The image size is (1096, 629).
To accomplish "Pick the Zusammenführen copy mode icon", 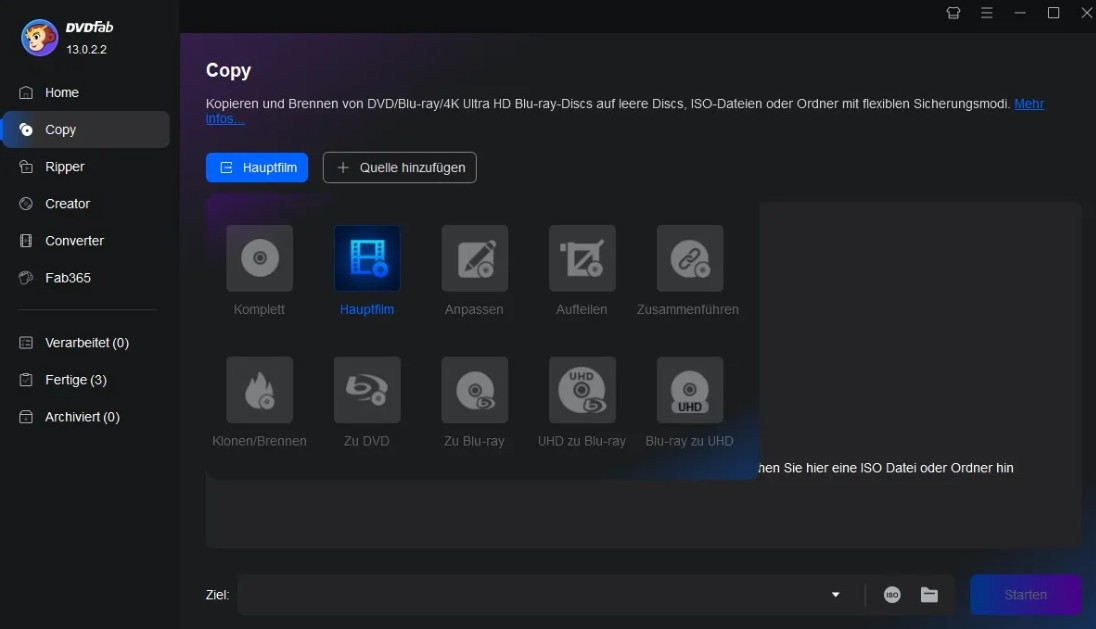I will [690, 258].
